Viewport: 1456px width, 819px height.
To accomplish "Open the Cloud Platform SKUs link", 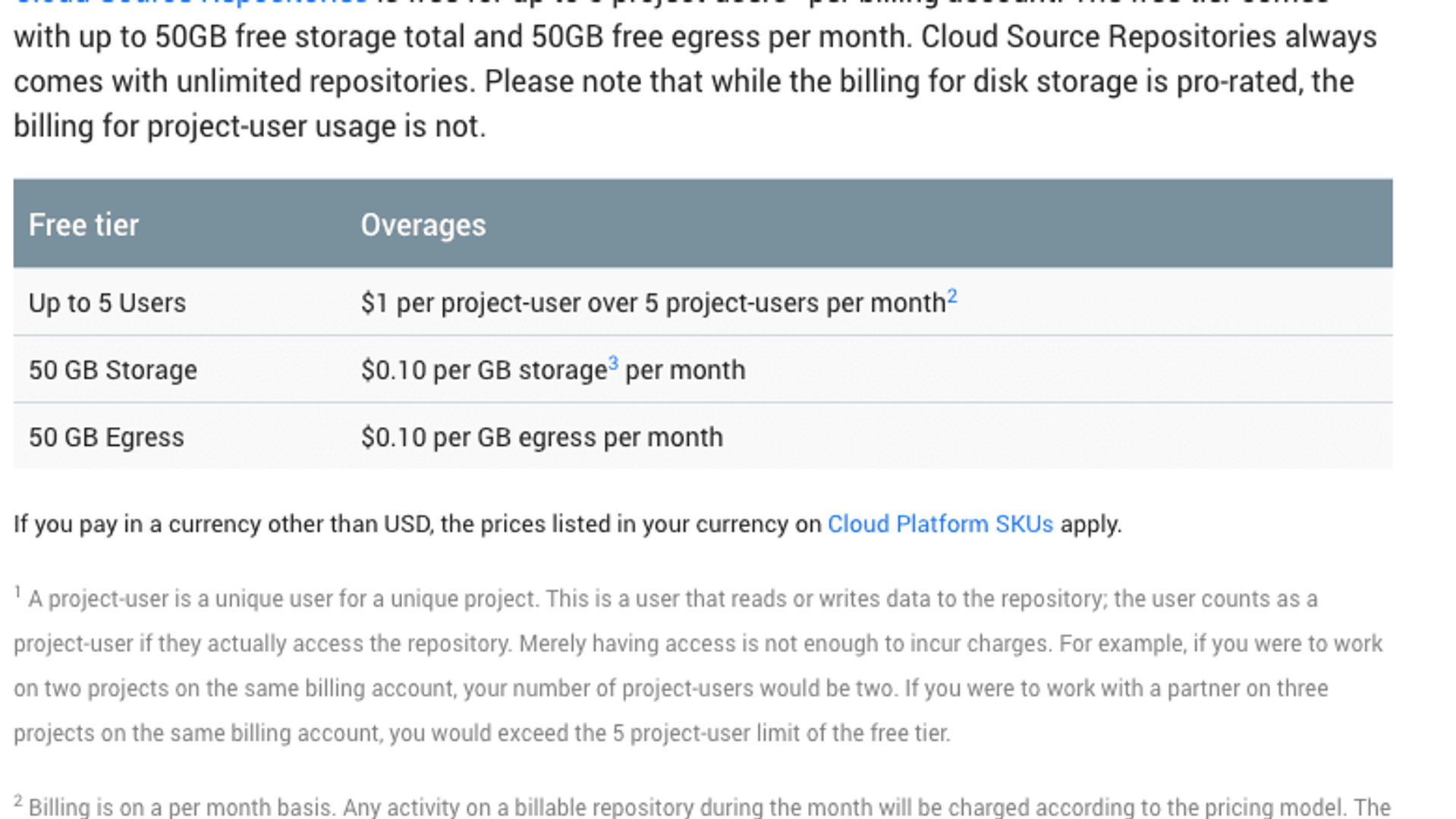I will 939,524.
